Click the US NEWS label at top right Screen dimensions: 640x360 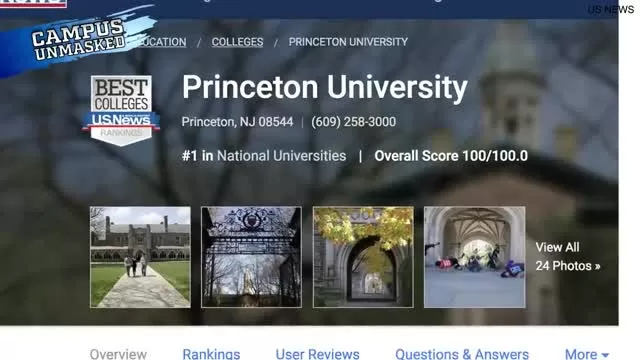coord(611,9)
